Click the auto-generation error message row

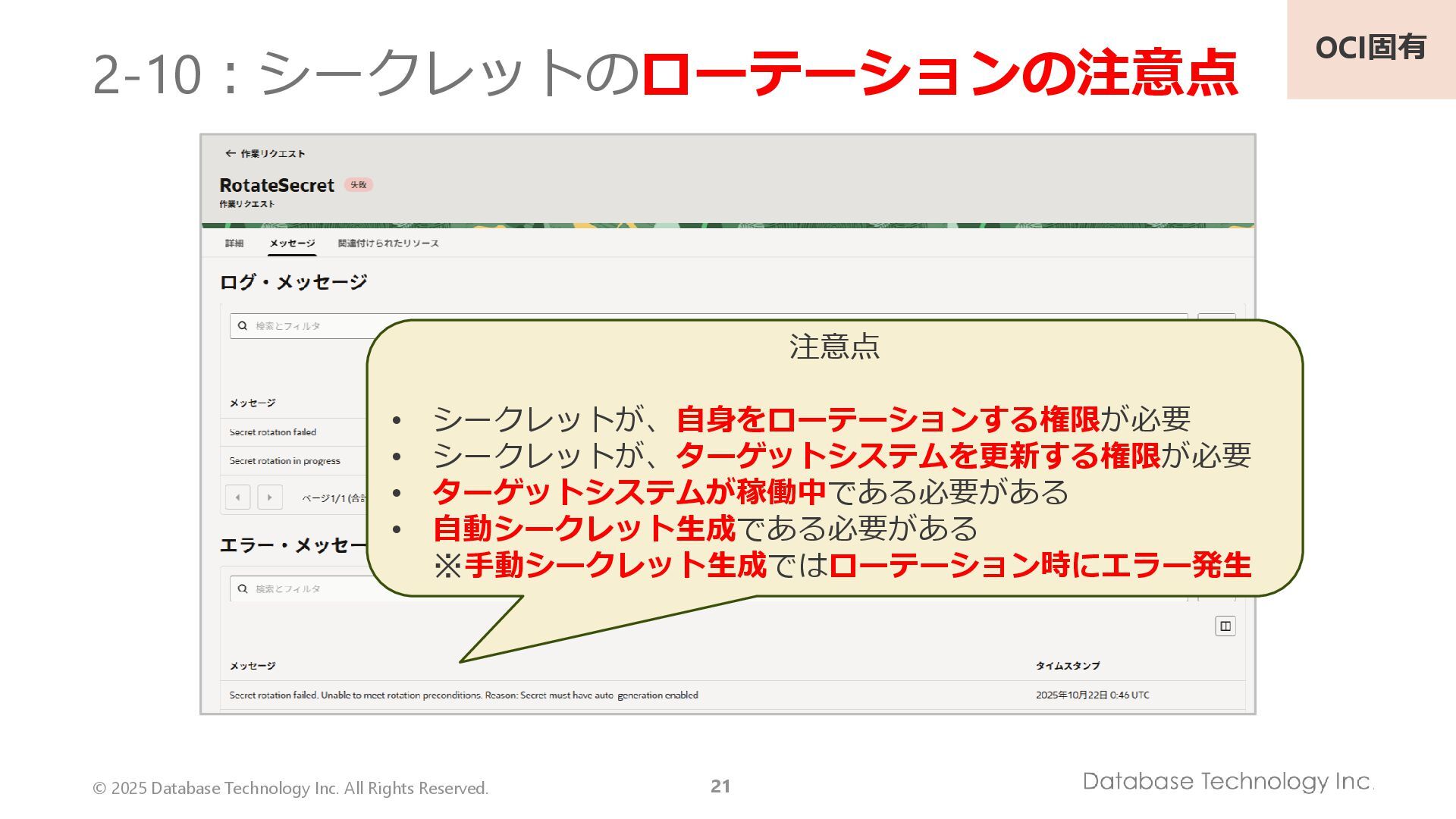tap(464, 695)
